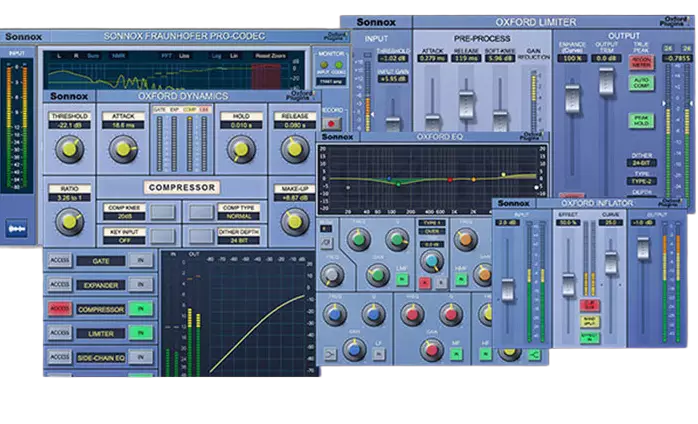This screenshot has width=698, height=424.
Task: Open the EQ Type selector display
Action: (x=431, y=223)
